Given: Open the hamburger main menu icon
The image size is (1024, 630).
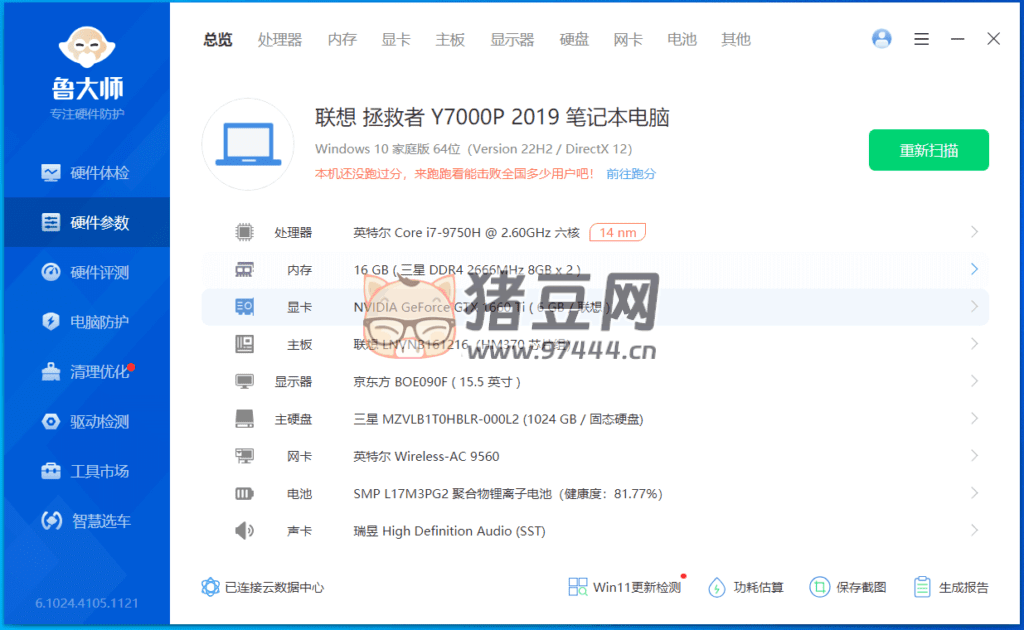Looking at the screenshot, I should 921,39.
